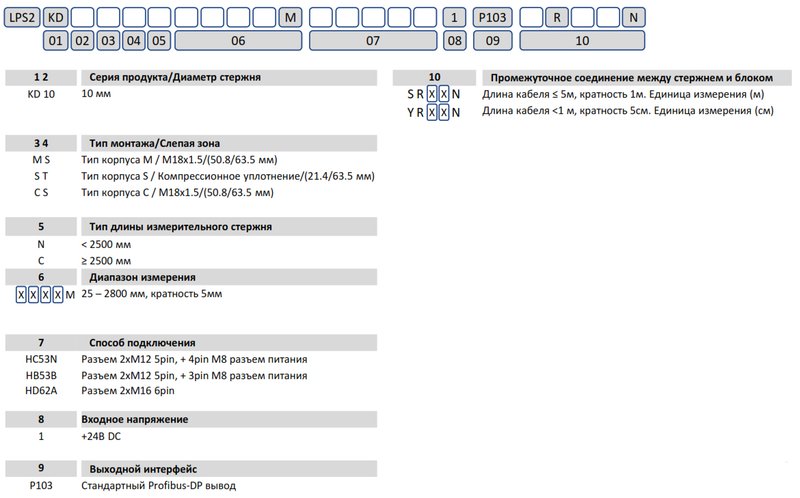This screenshot has height=498, width=800.
Task: Select the KD 10 code entry
Action: click(x=41, y=94)
